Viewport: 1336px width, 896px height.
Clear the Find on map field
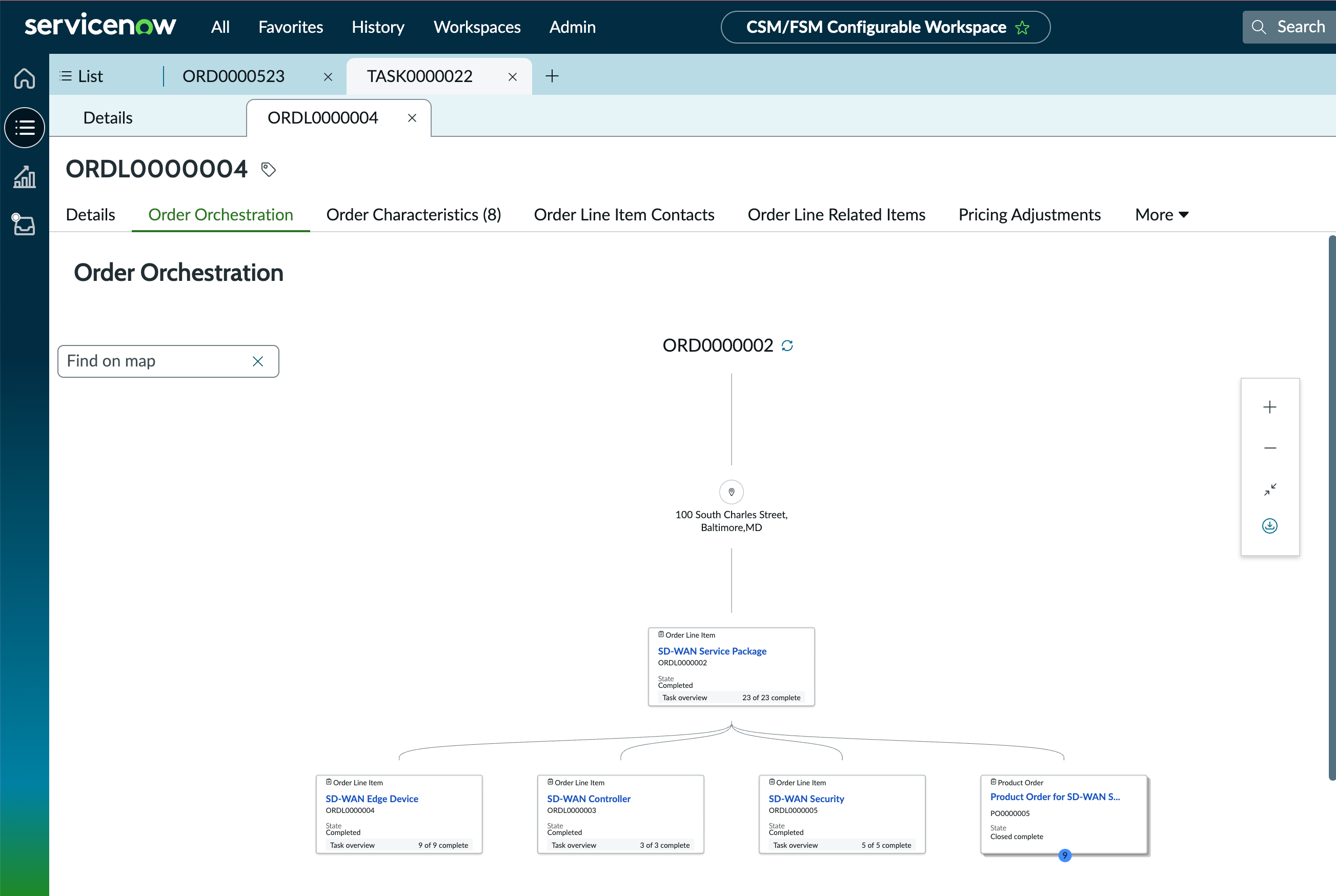[258, 361]
